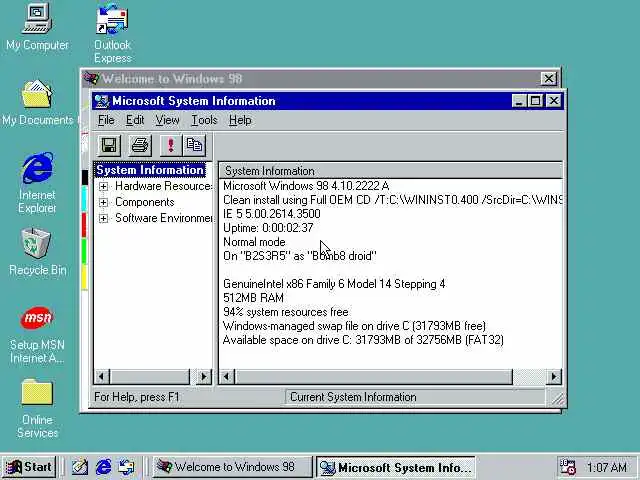The width and height of the screenshot is (640, 480).
Task: Click the "Current System Information" status bar text
Action: pyautogui.click(x=353, y=397)
